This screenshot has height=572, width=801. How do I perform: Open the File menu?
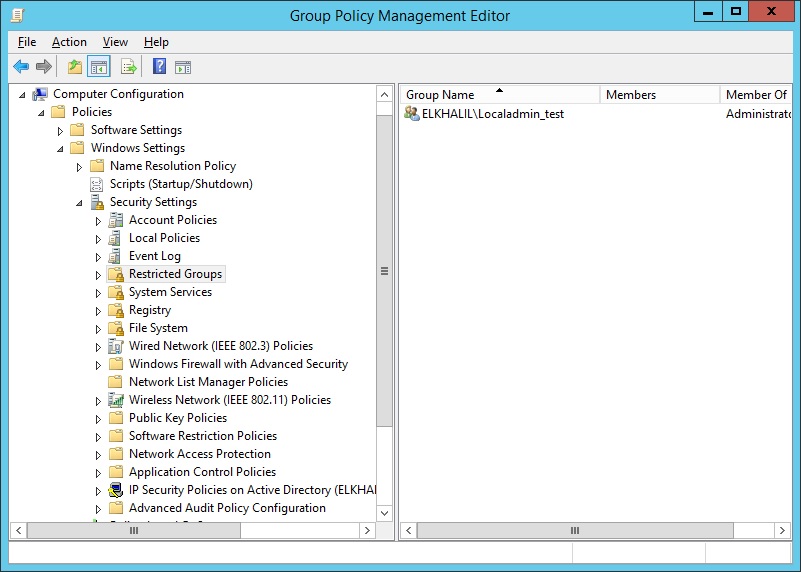(x=27, y=42)
